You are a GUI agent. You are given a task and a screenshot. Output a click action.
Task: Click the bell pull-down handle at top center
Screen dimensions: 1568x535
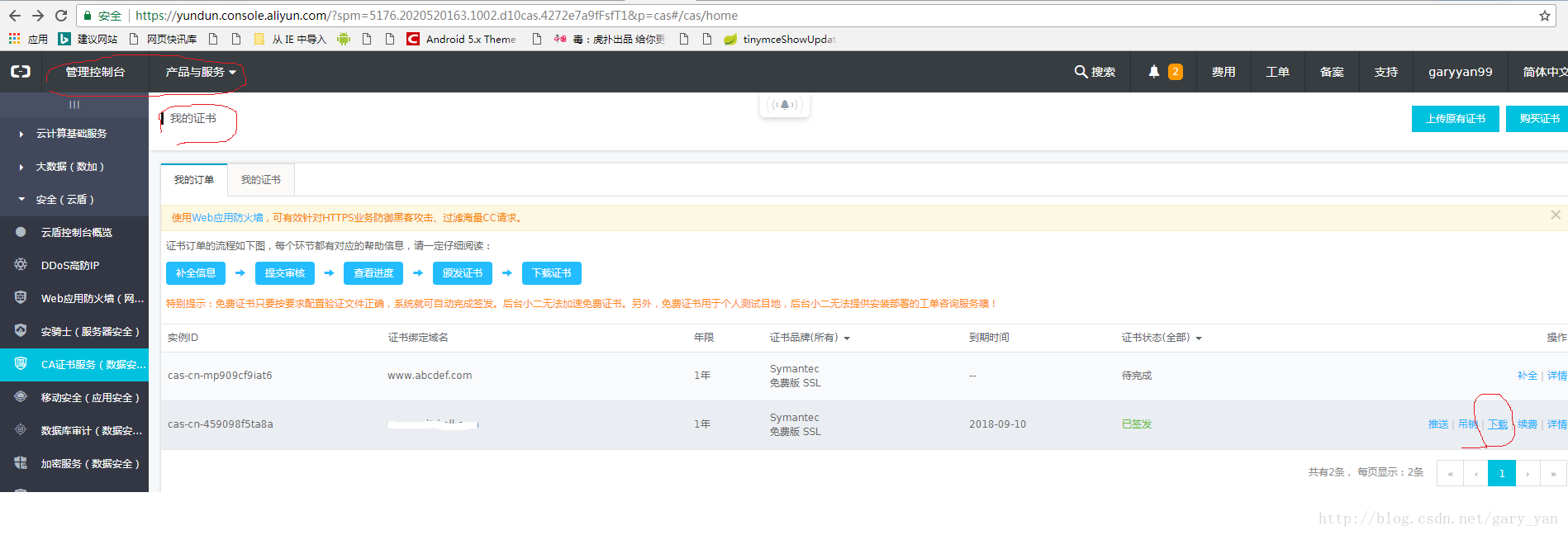(784, 105)
